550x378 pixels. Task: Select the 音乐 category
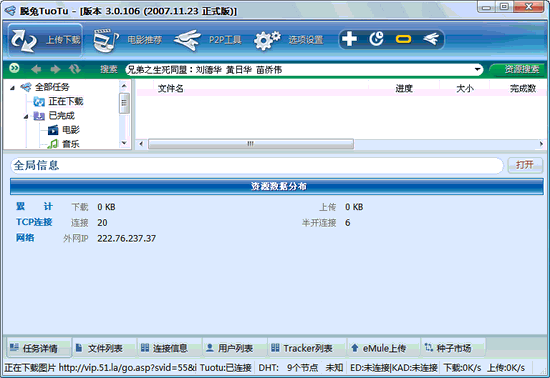tap(71, 144)
